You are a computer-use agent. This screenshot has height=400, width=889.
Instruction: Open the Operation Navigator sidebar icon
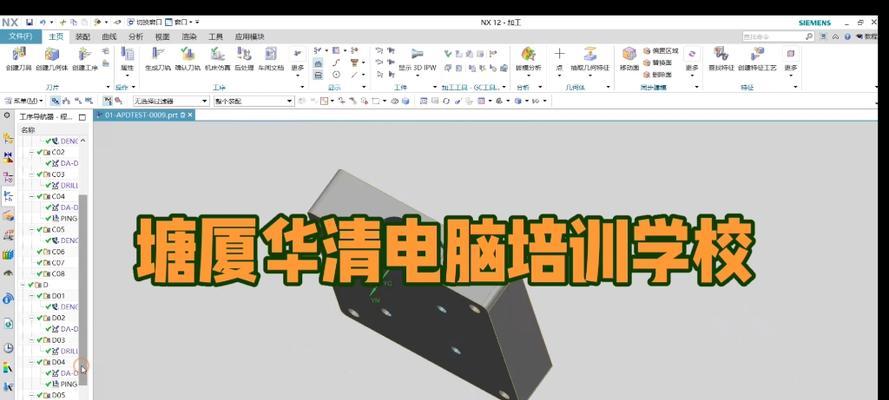point(8,196)
